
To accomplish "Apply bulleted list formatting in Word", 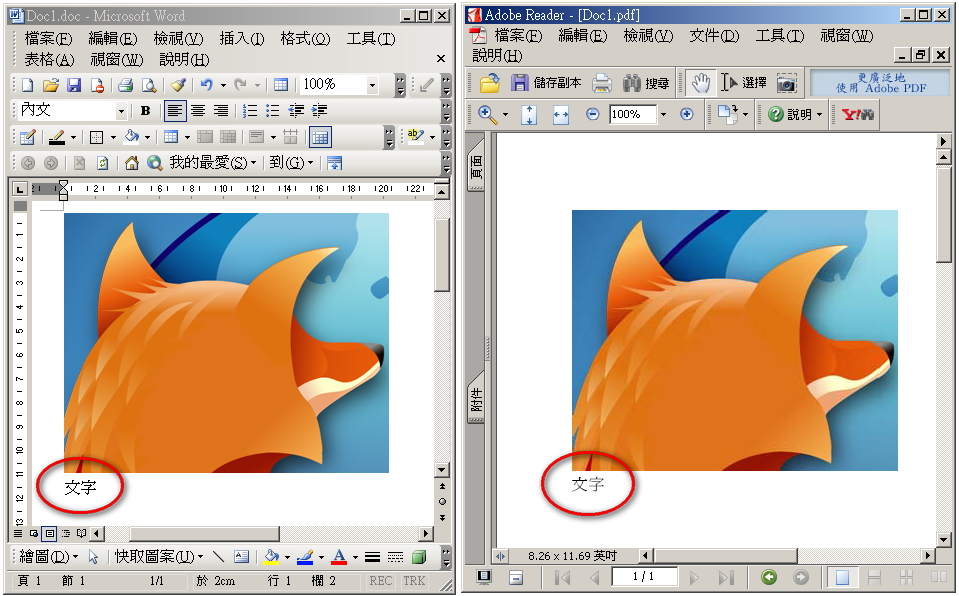I will coord(273,111).
